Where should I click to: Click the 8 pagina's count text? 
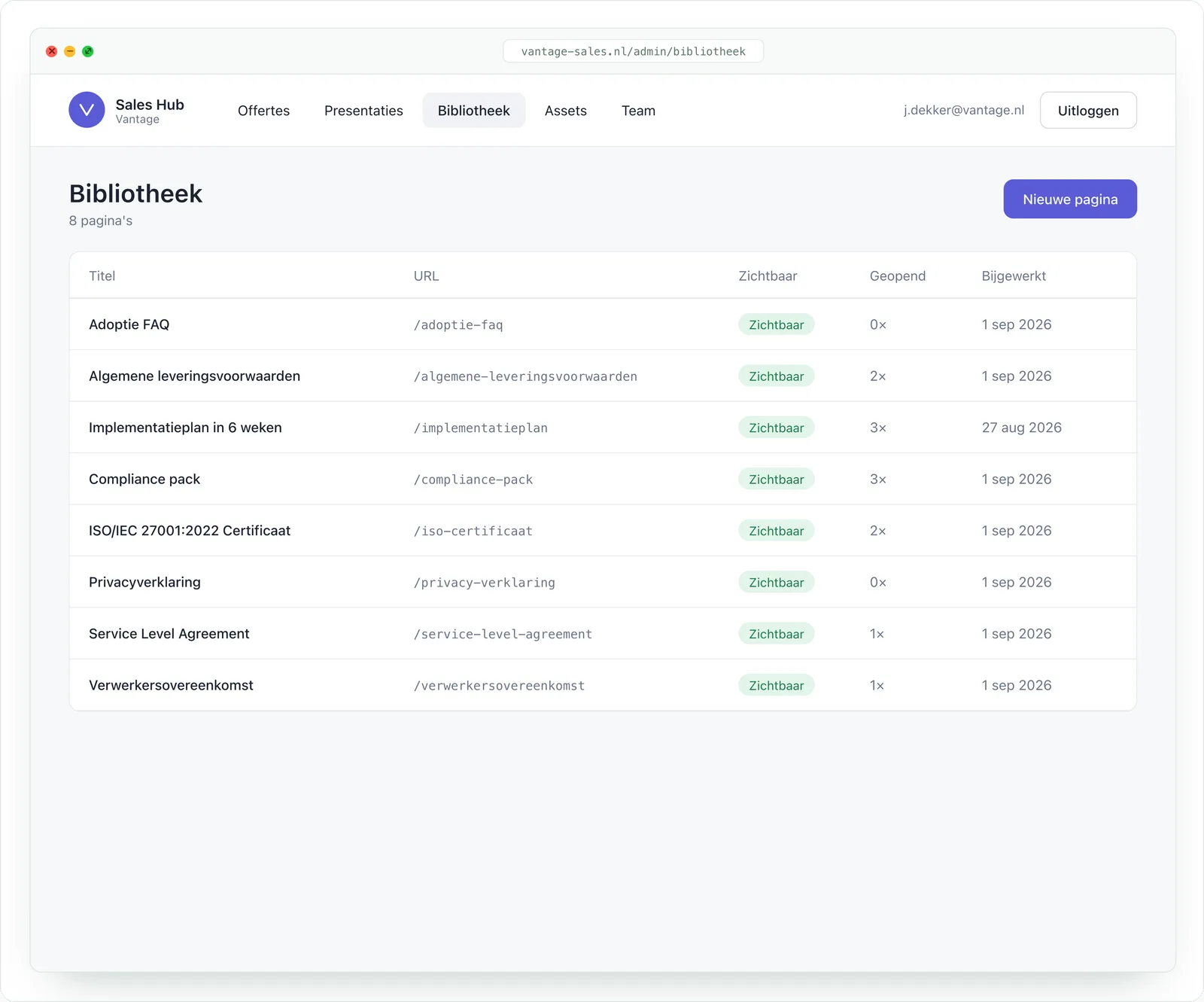pyautogui.click(x=101, y=221)
